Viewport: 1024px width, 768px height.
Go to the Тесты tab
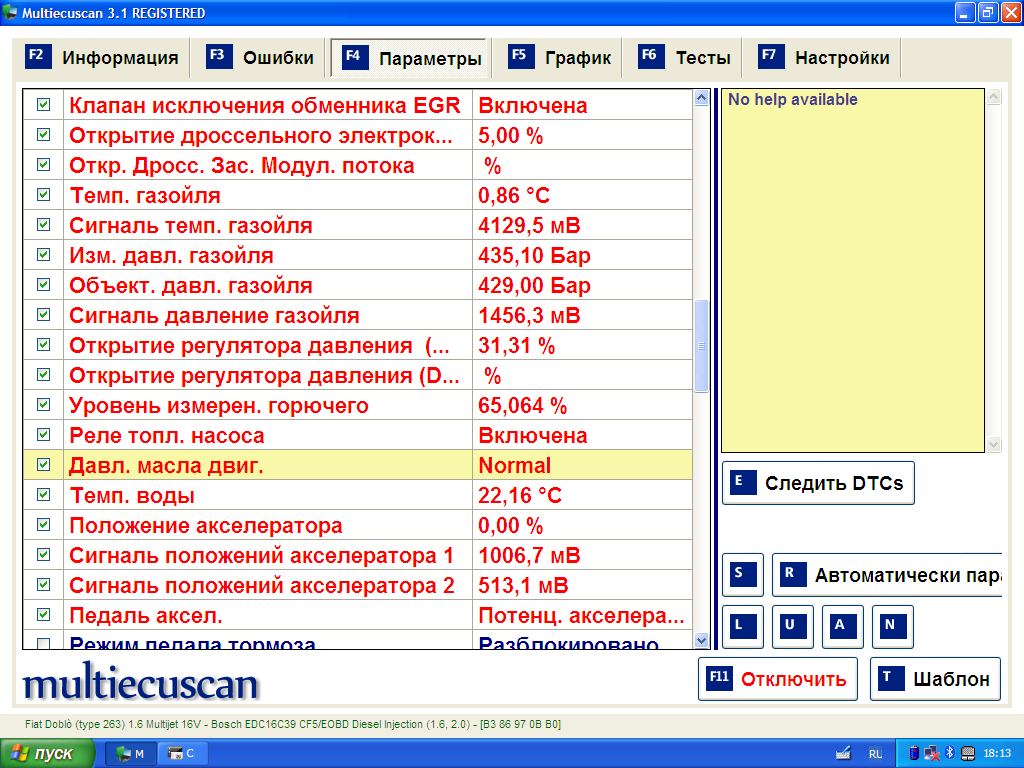pyautogui.click(x=685, y=57)
